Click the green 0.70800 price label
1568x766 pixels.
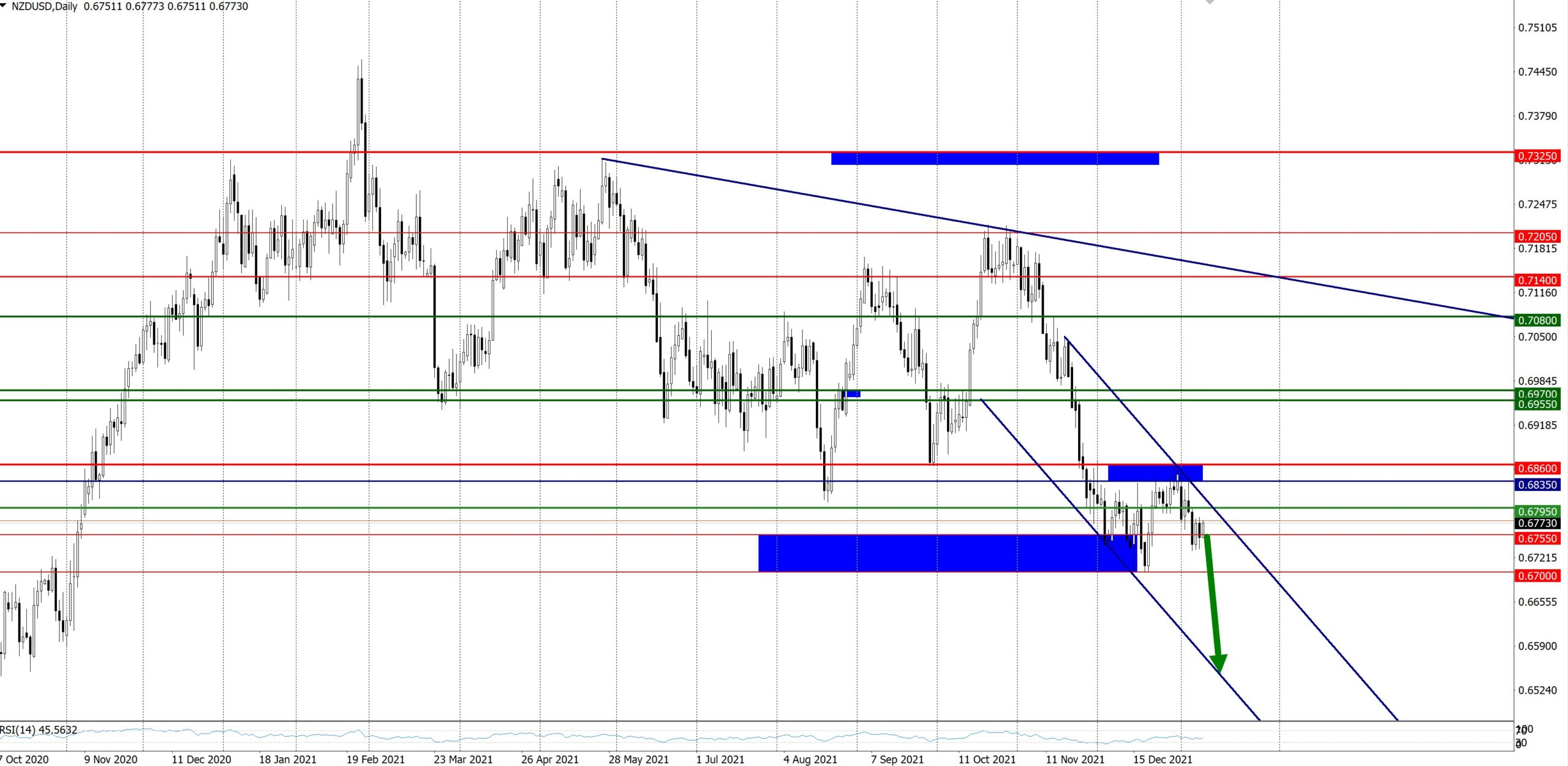click(x=1537, y=320)
